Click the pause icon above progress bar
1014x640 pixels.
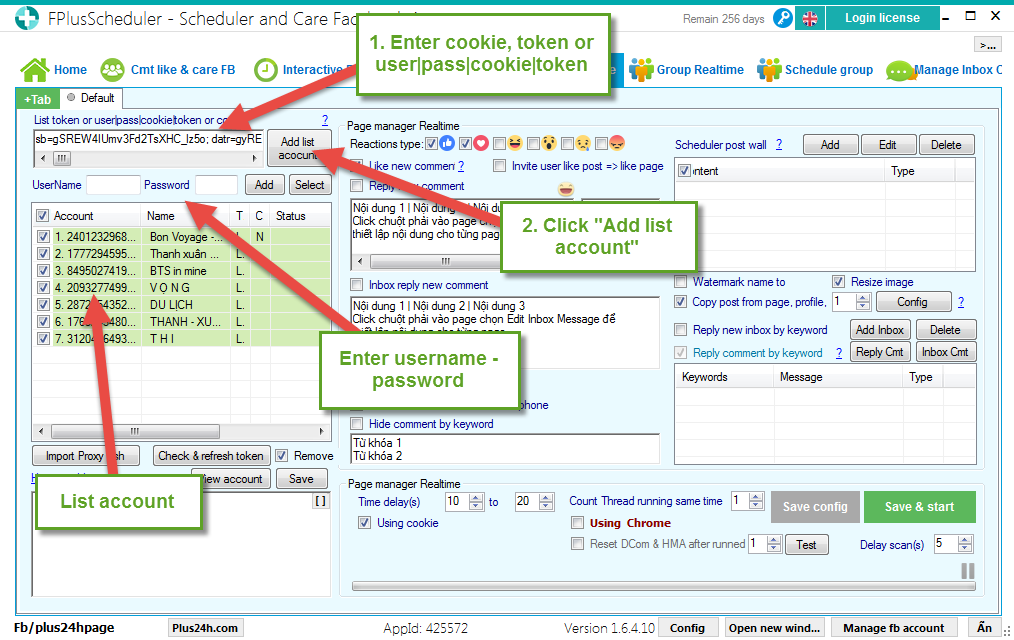(967, 571)
